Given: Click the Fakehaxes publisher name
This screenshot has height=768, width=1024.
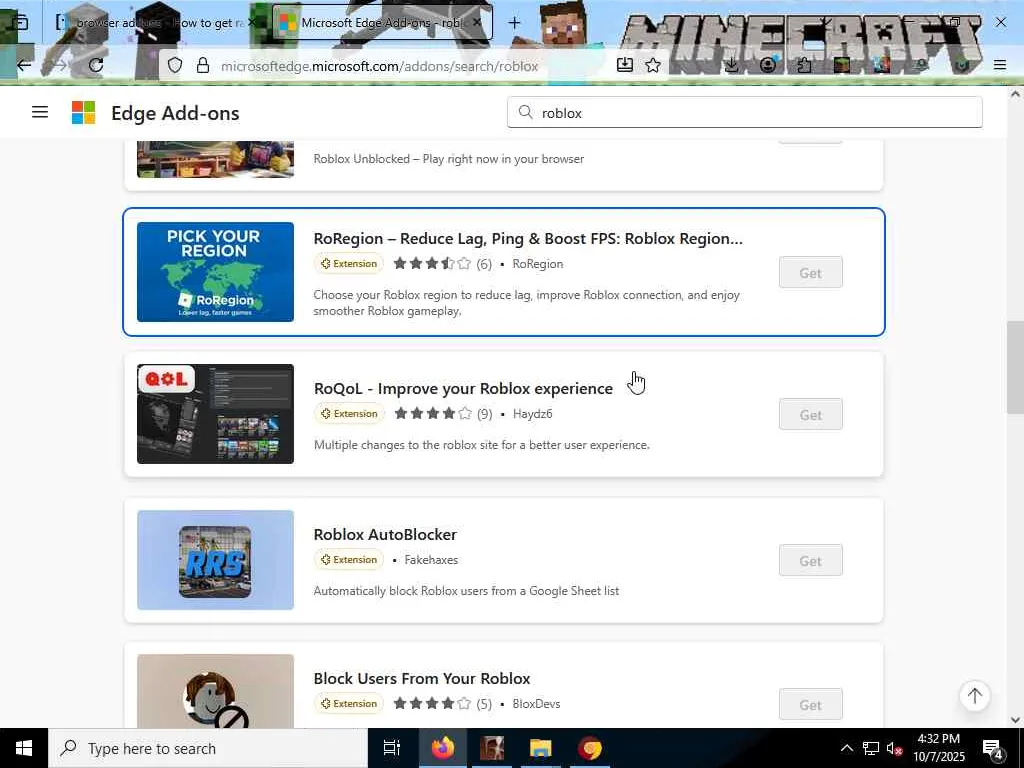Looking at the screenshot, I should [431, 560].
